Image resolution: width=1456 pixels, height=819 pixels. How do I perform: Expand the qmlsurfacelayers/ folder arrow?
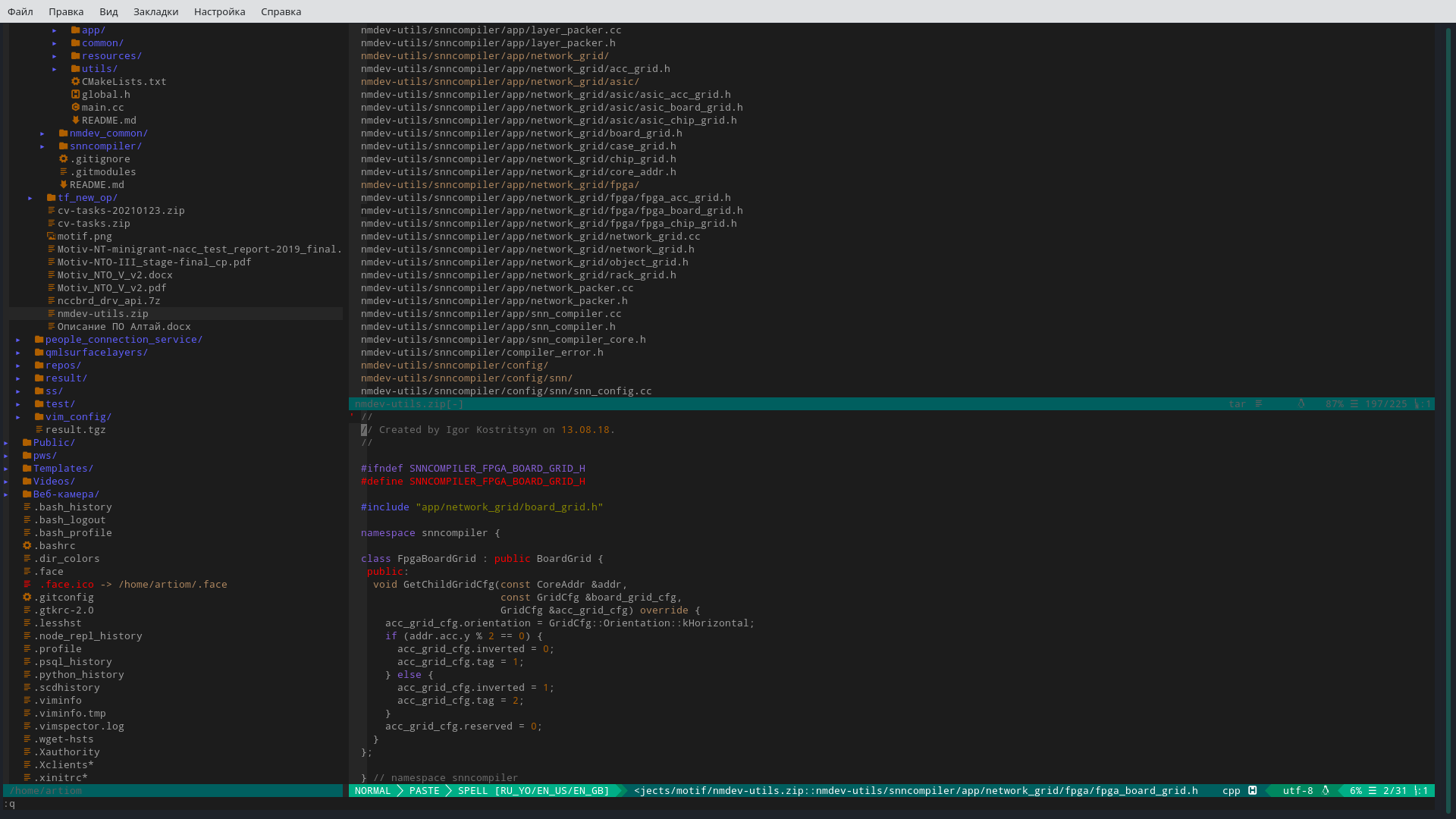[18, 353]
